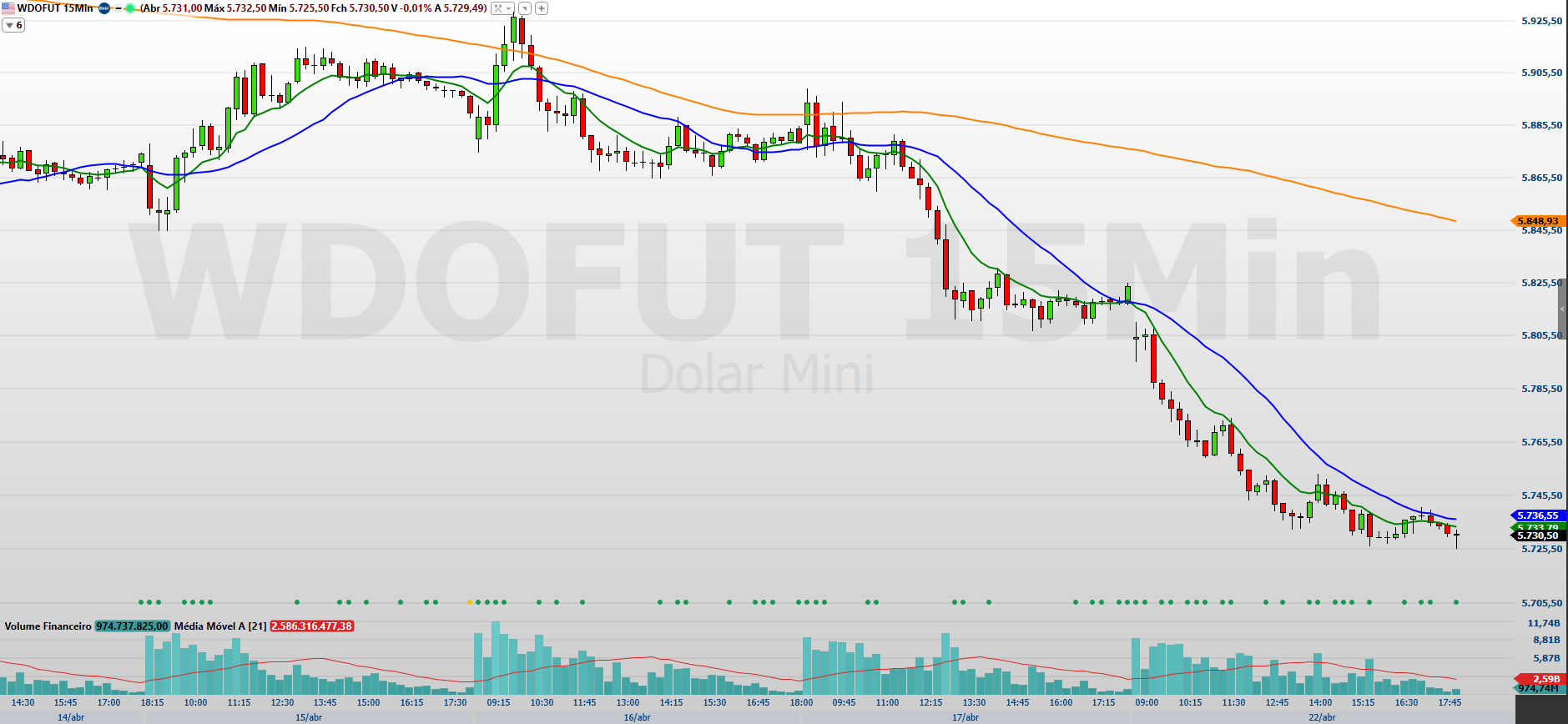Click the black 5.730,50 last price tag
1568x724 pixels.
pyautogui.click(x=1537, y=535)
